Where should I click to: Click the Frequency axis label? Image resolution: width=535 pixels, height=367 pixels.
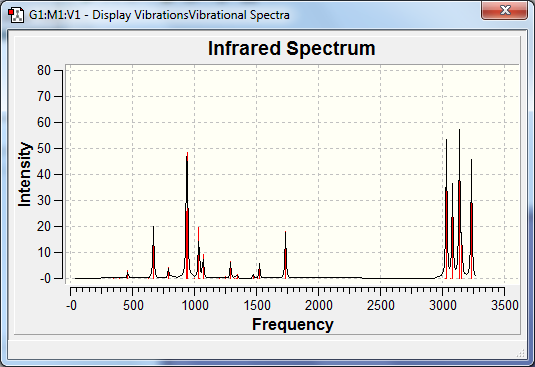pos(293,324)
